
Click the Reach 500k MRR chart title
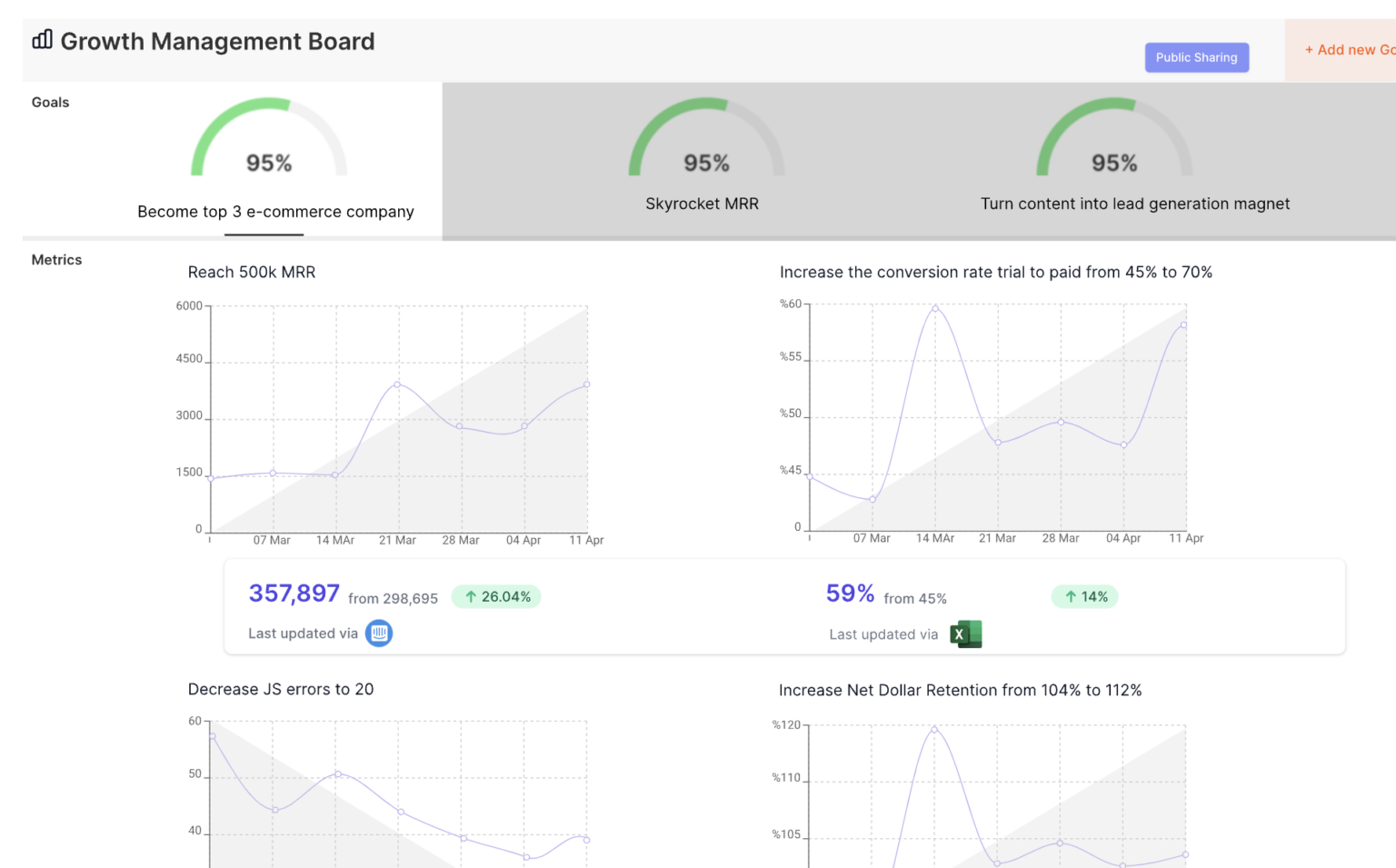point(252,272)
